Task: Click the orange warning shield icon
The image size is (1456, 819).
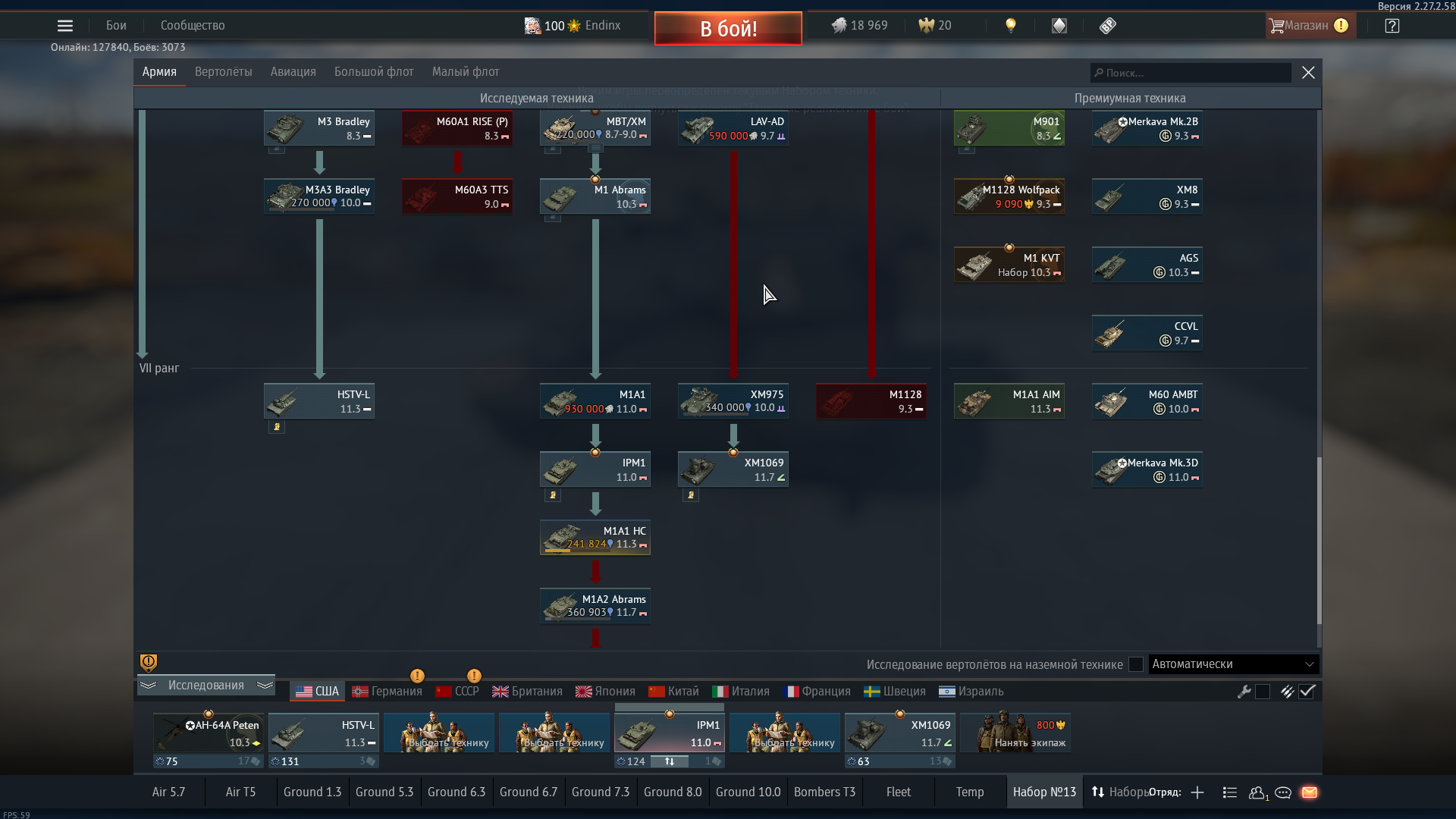Action: [x=149, y=664]
